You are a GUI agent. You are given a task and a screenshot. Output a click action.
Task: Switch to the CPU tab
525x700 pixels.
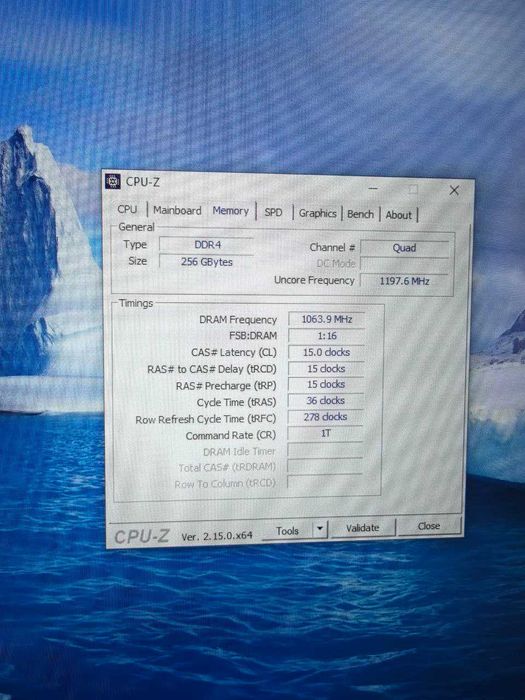[127, 209]
